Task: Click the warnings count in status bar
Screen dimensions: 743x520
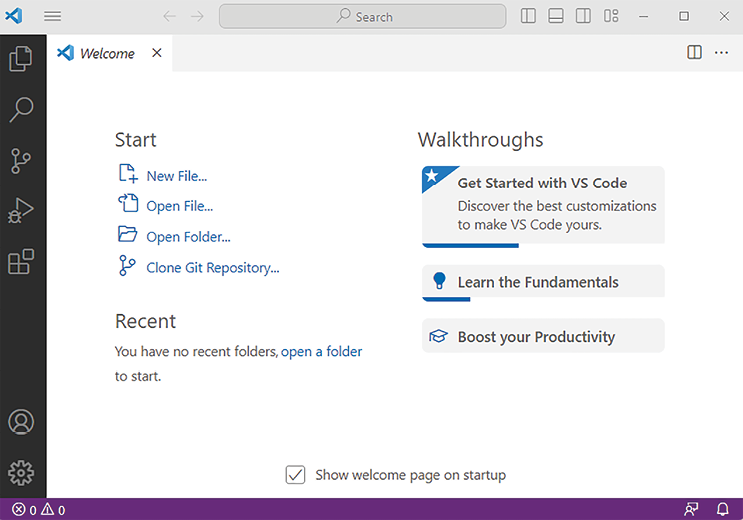Action: pos(53,510)
